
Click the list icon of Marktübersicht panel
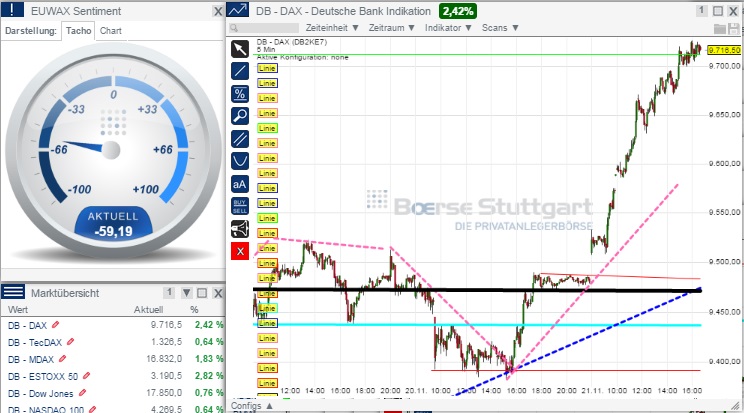tap(13, 292)
